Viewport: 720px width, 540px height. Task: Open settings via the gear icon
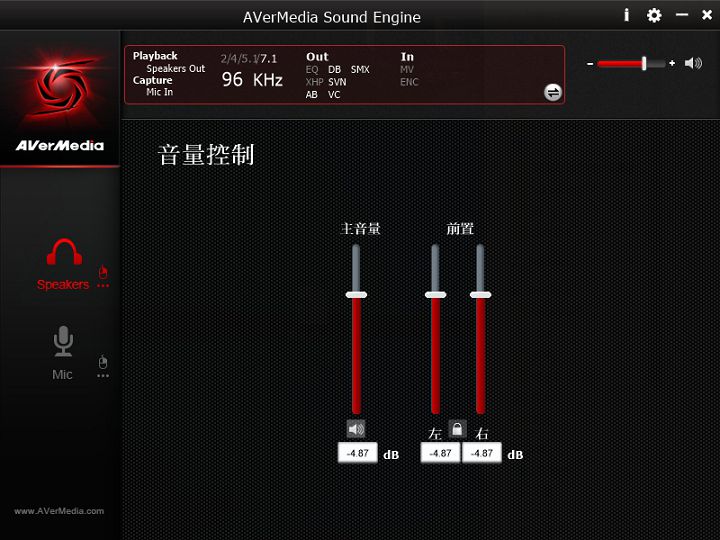click(654, 15)
